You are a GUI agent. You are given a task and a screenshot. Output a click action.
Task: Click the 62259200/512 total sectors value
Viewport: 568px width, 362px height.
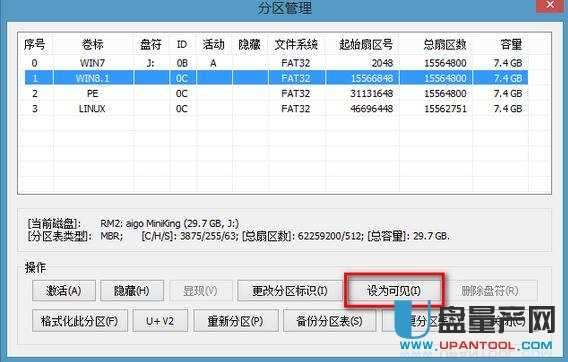coord(330,236)
